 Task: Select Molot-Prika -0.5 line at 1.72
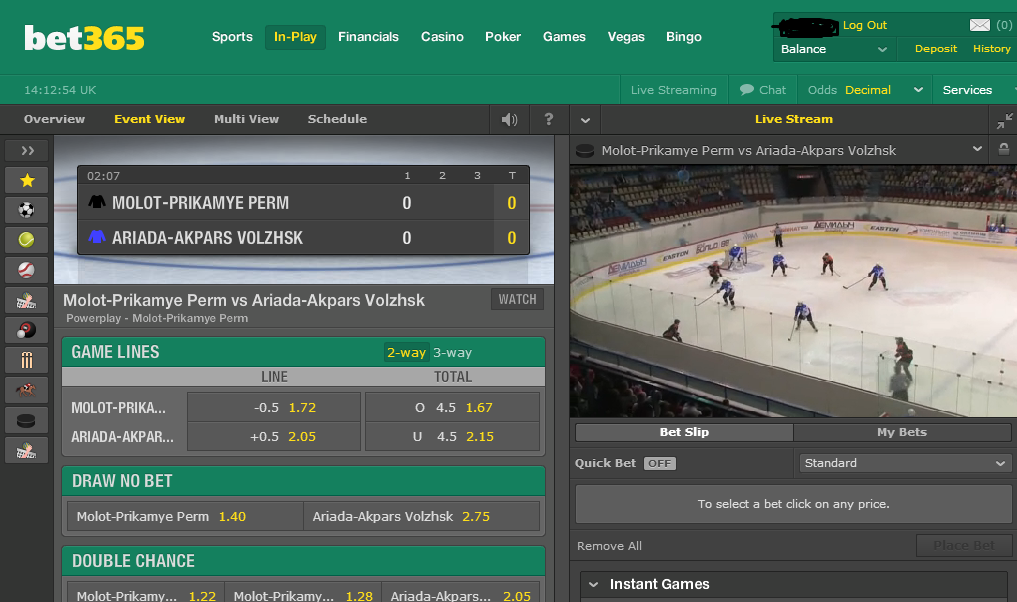274,407
